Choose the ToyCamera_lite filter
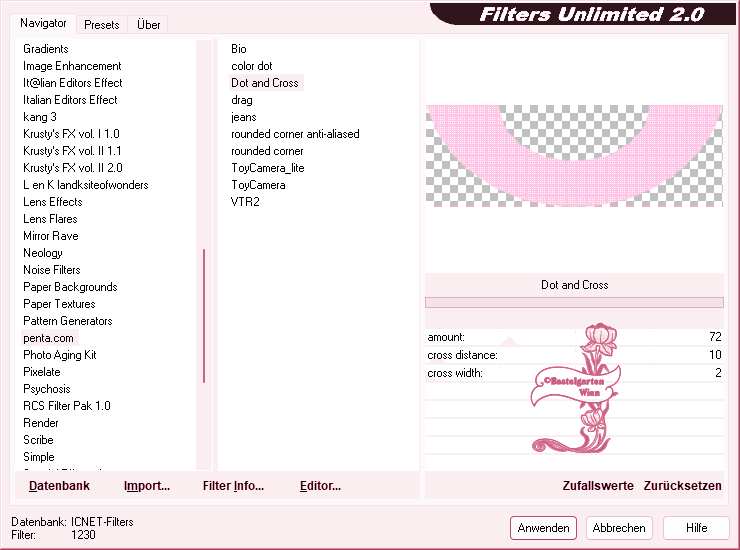This screenshot has height=550, width=740. [x=268, y=168]
